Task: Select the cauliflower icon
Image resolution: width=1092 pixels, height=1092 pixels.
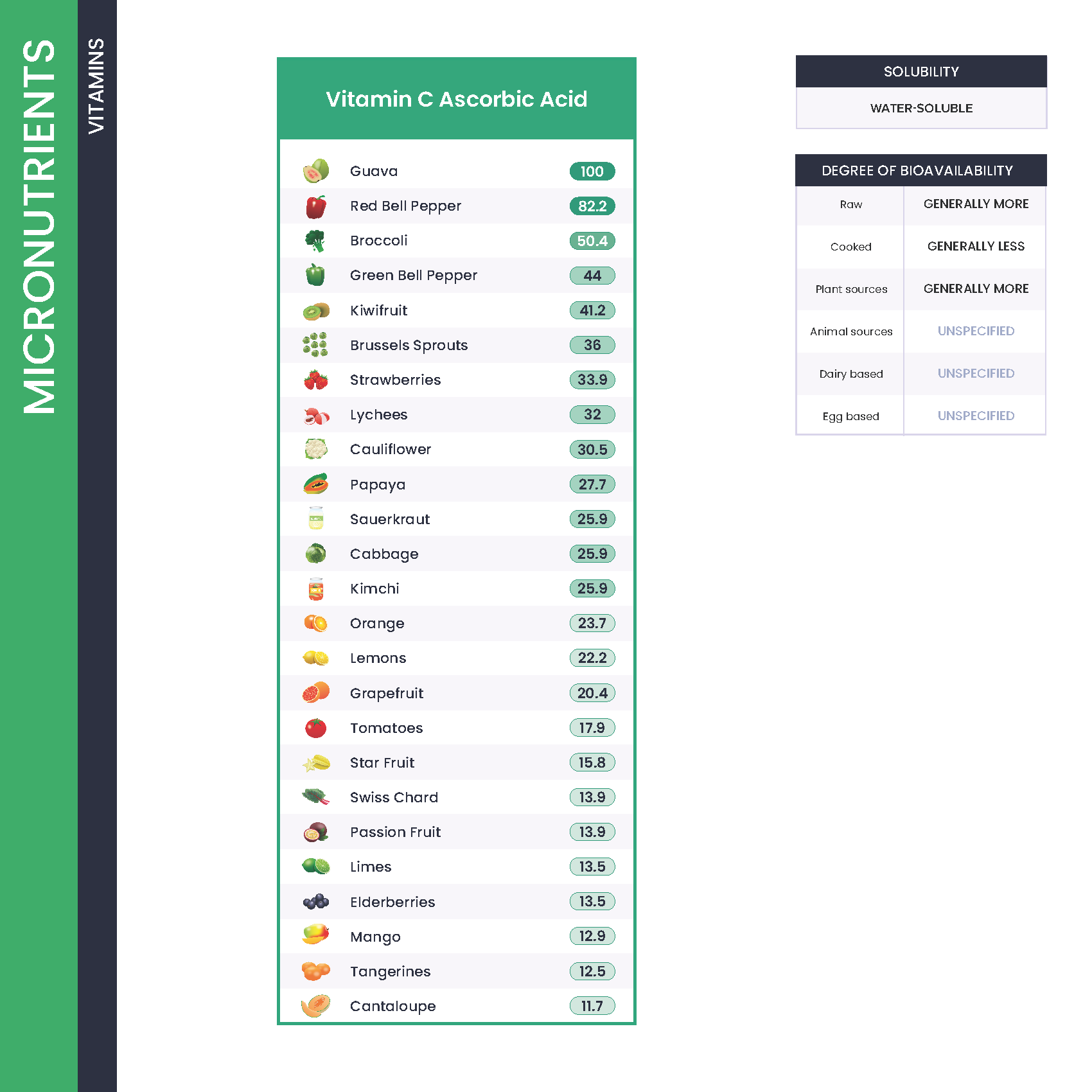Action: [316, 449]
